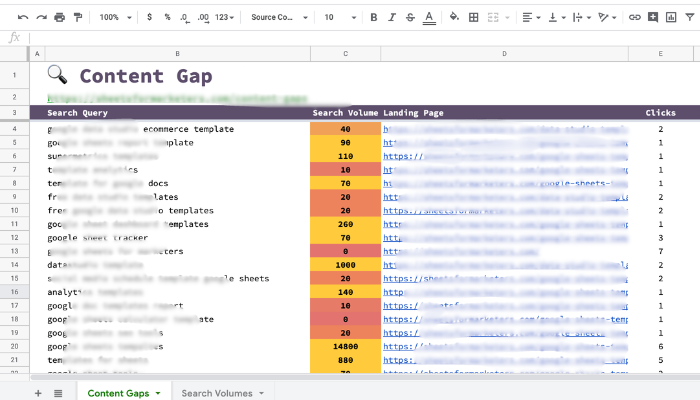Open landing page link in row 15

[x=505, y=279]
